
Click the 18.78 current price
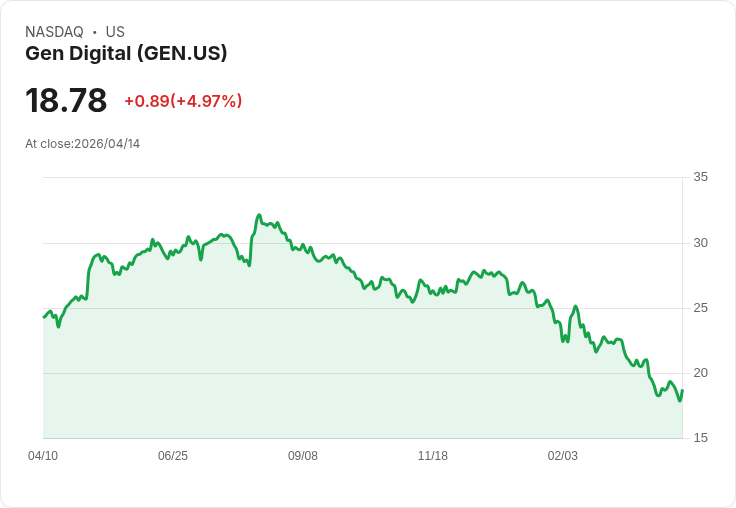[x=66, y=101]
